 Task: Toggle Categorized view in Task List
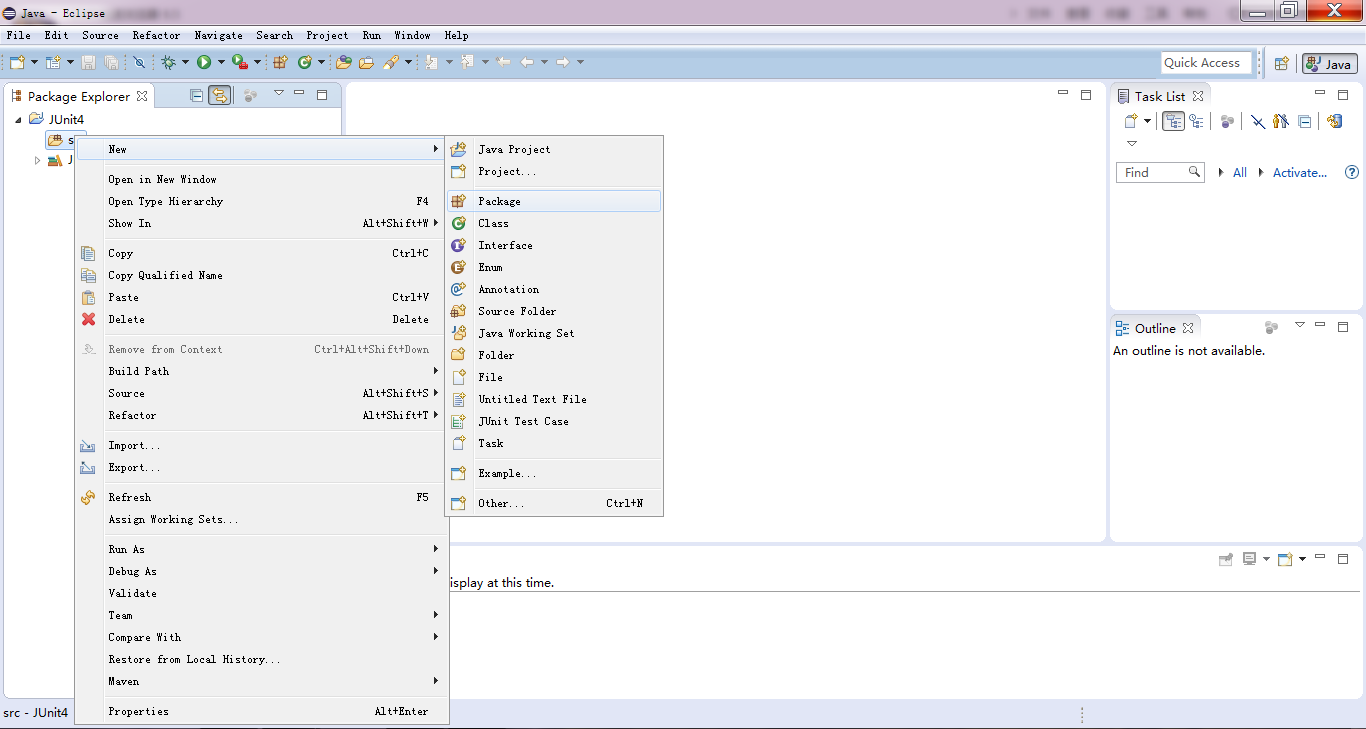(x=1174, y=121)
